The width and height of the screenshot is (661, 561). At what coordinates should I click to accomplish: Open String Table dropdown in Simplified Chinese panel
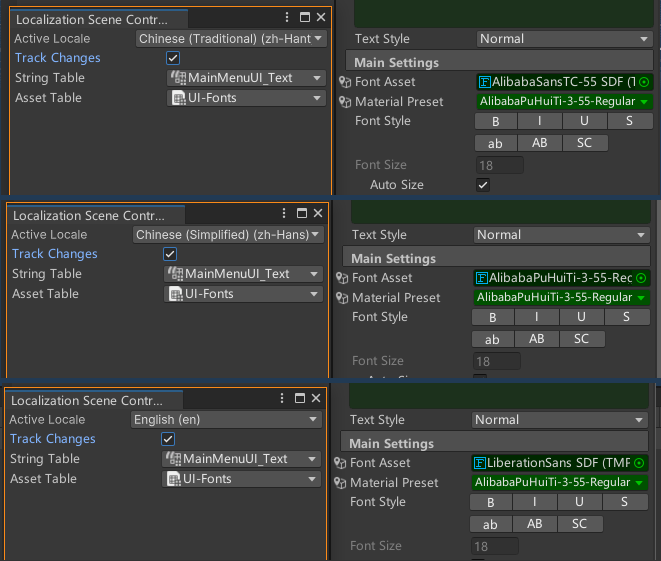(244, 274)
